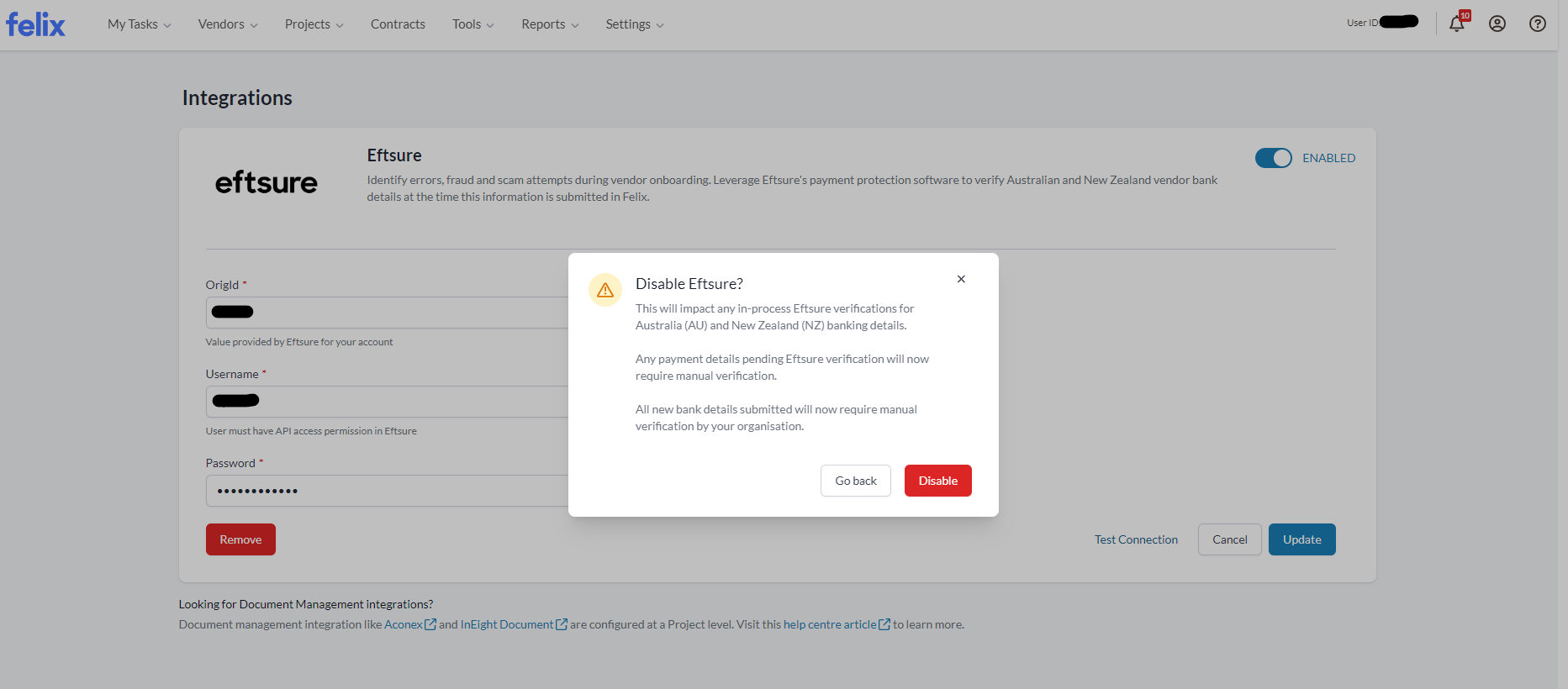
Task: Click external link icon beside InEight Document
Action: coord(562,624)
